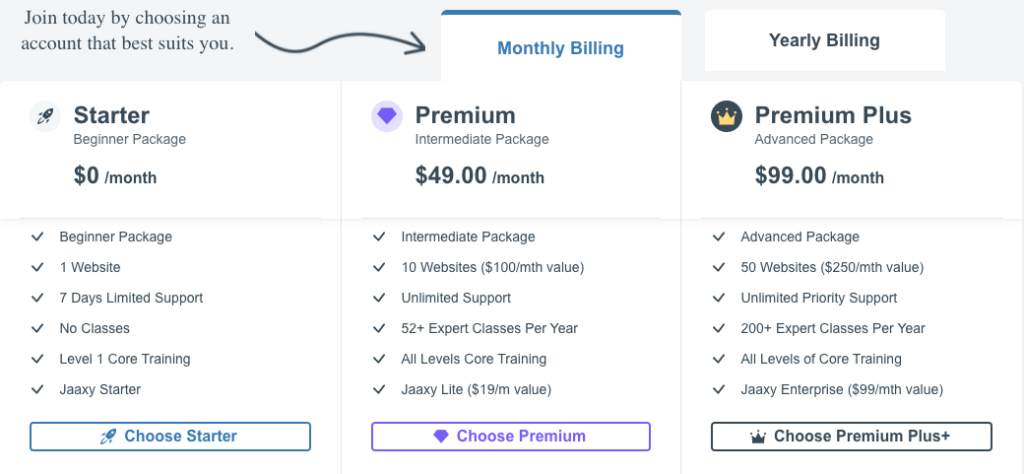Image resolution: width=1024 pixels, height=474 pixels.
Task: Click checkmark next to No Classes
Action: (x=38, y=328)
